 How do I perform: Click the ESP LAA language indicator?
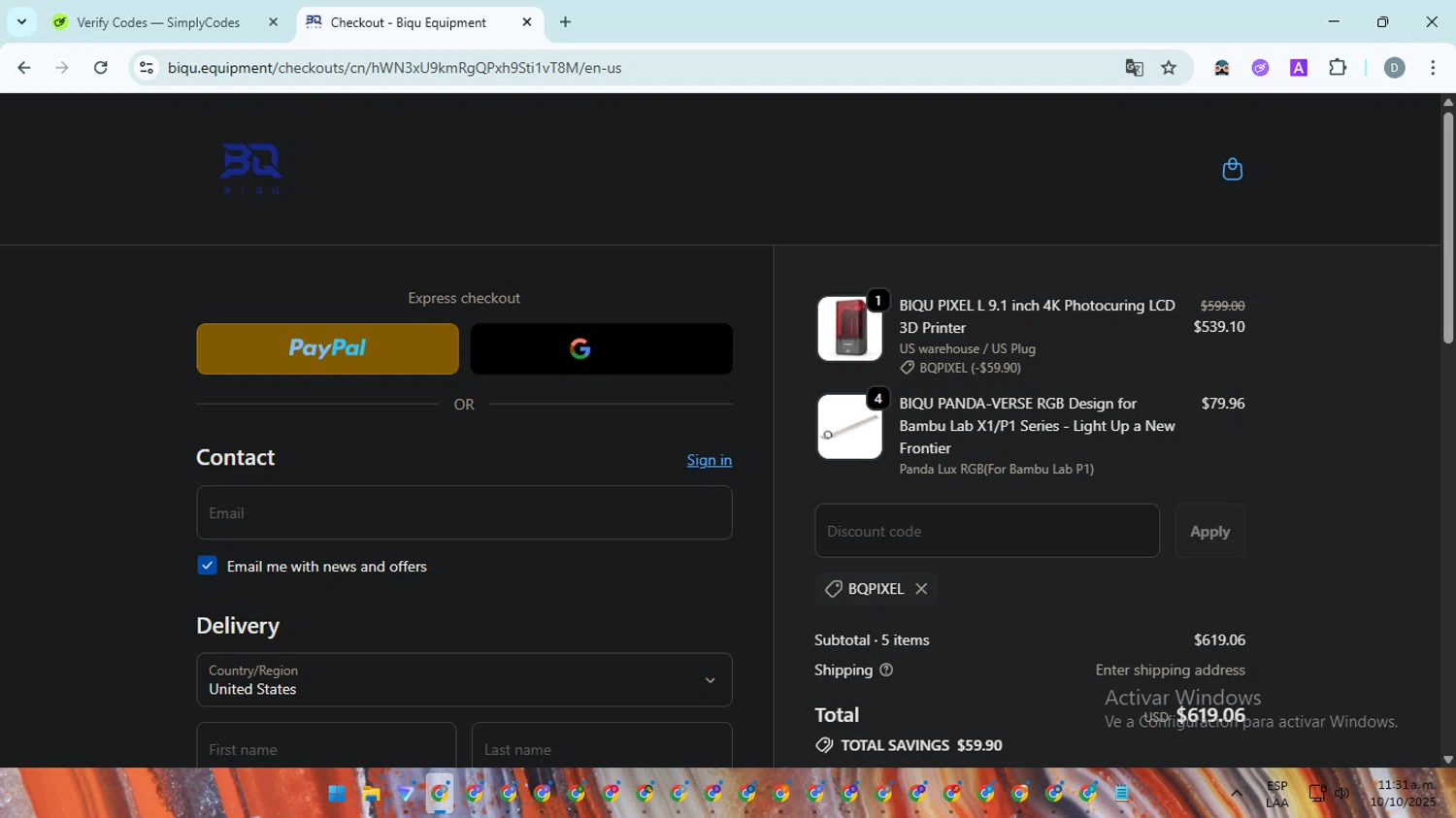(1277, 794)
